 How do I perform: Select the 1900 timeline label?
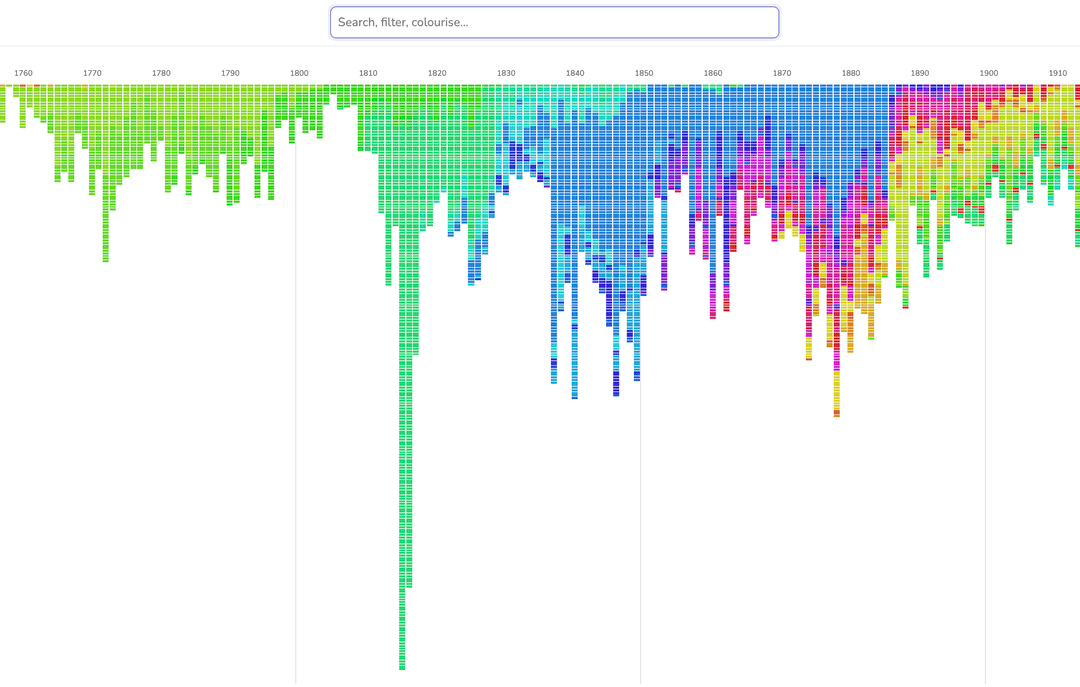coord(989,73)
